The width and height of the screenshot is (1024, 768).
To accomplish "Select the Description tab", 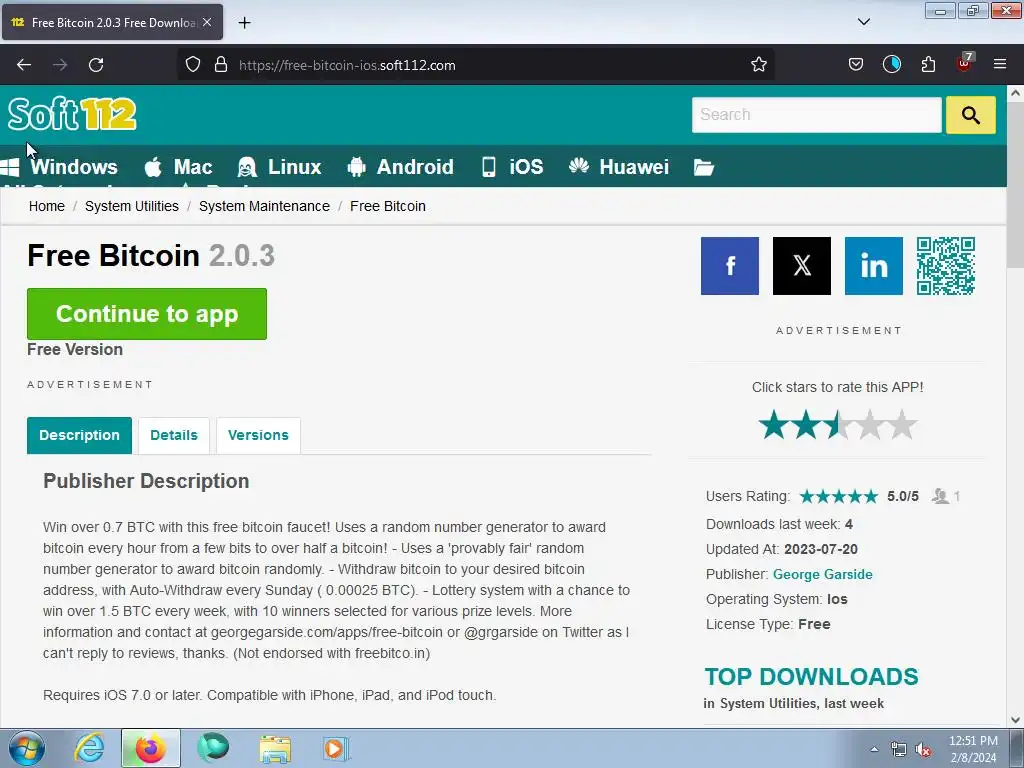I will coord(79,436).
